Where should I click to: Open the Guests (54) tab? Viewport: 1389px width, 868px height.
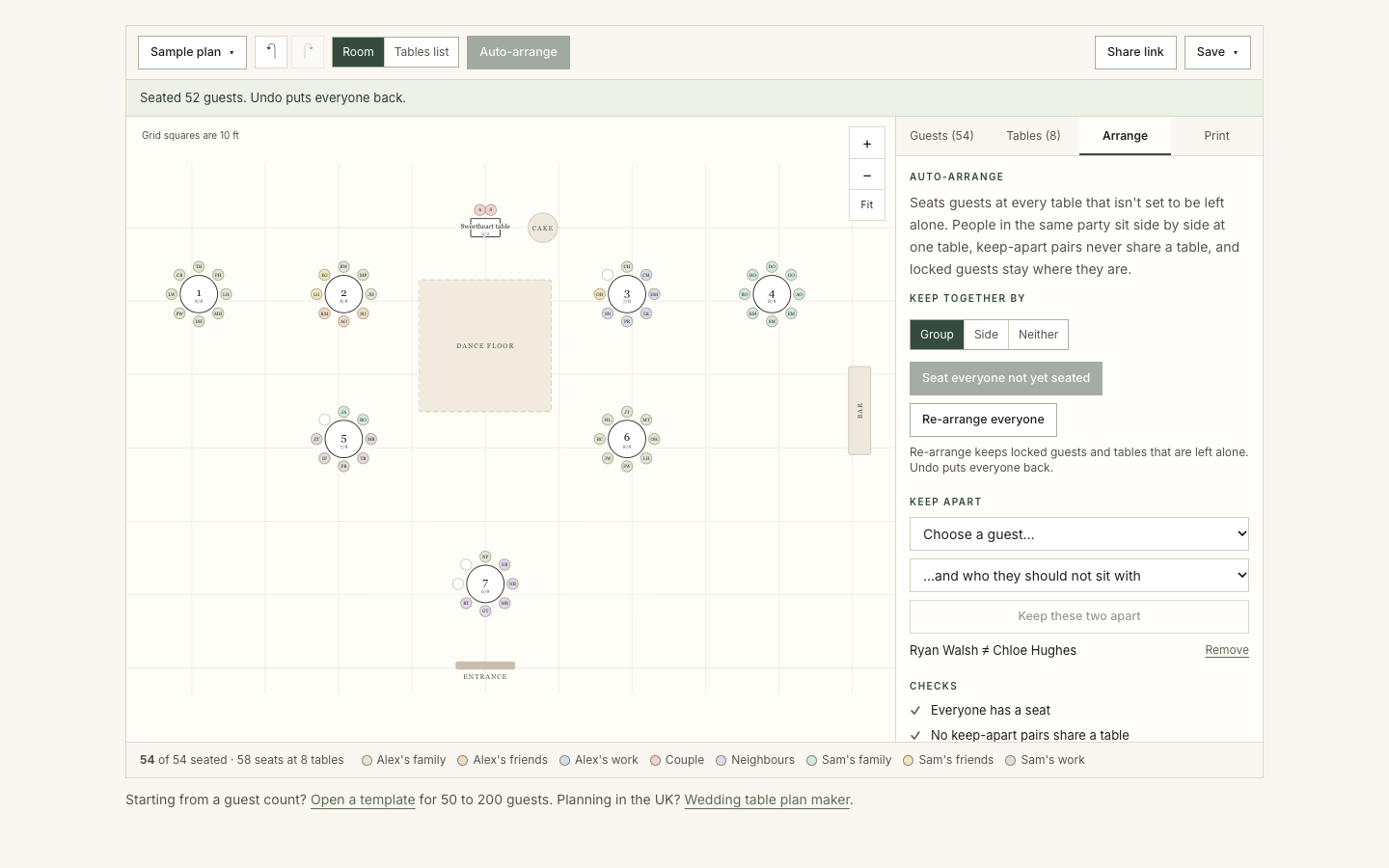click(941, 136)
